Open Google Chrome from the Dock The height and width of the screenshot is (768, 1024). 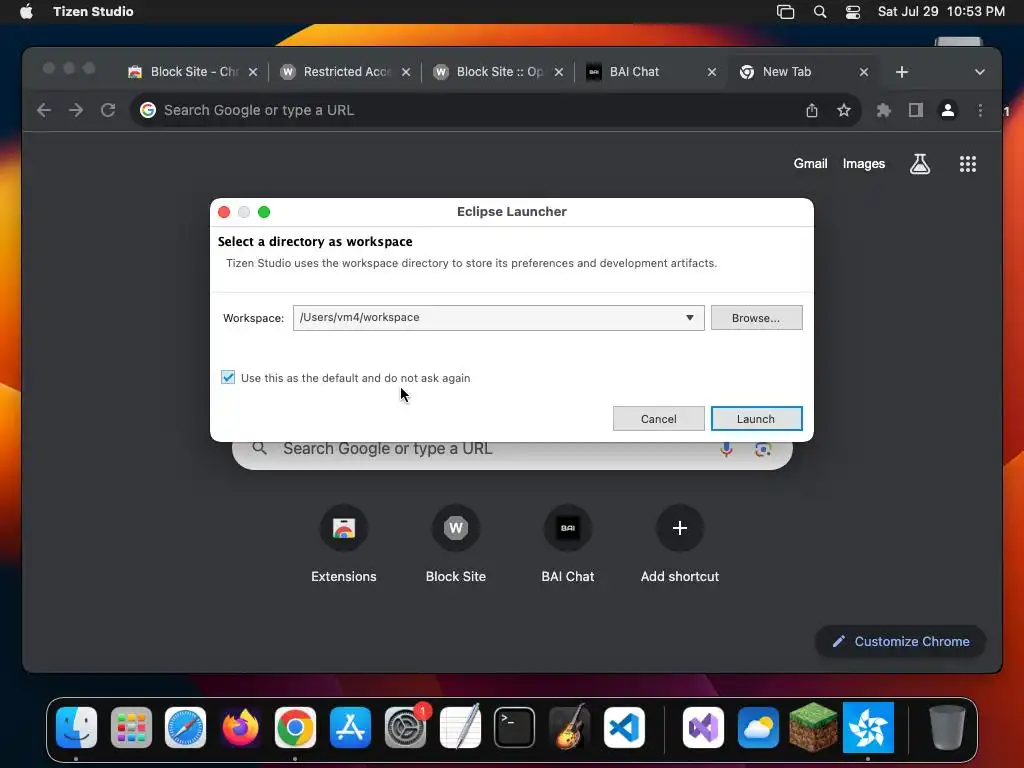pyautogui.click(x=295, y=727)
